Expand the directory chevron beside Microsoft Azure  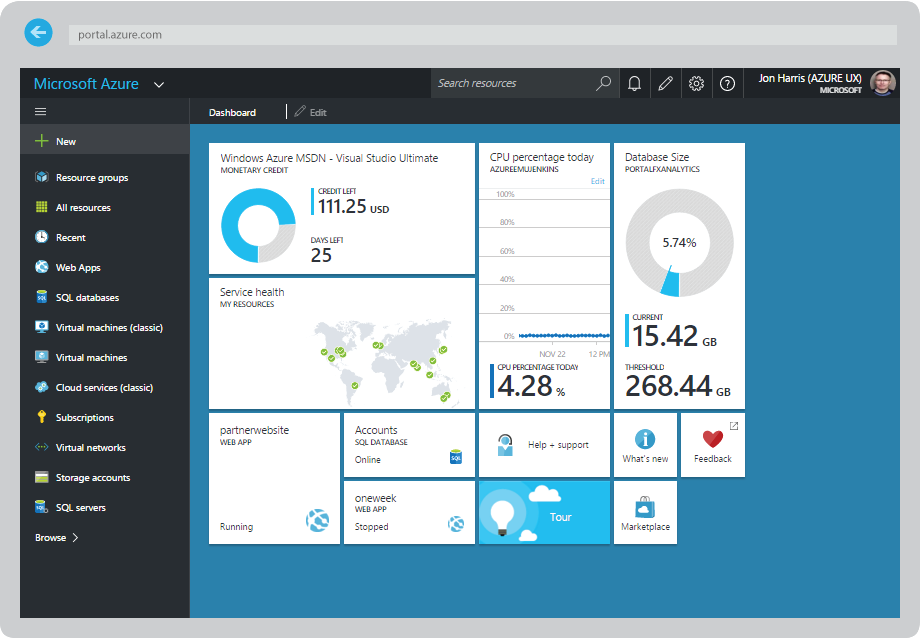[158, 85]
